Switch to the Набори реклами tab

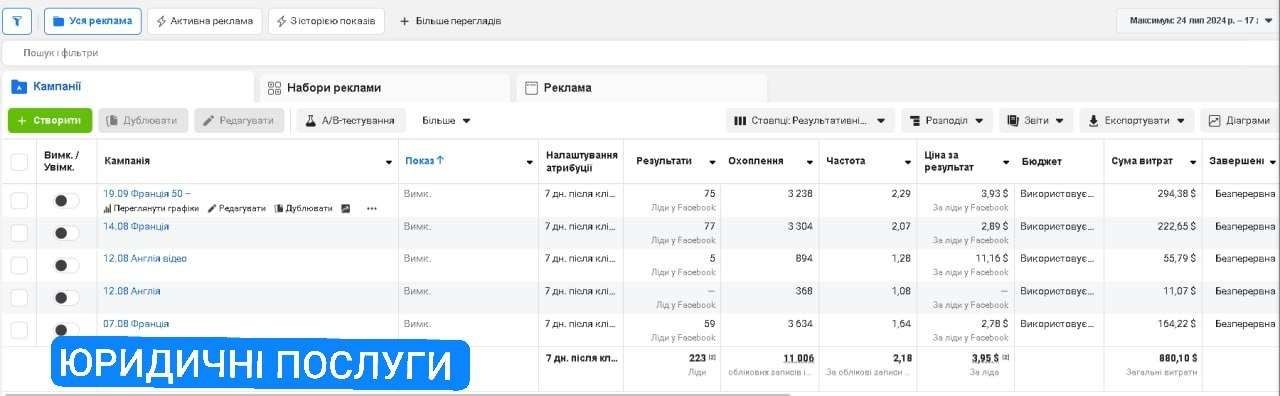385,87
